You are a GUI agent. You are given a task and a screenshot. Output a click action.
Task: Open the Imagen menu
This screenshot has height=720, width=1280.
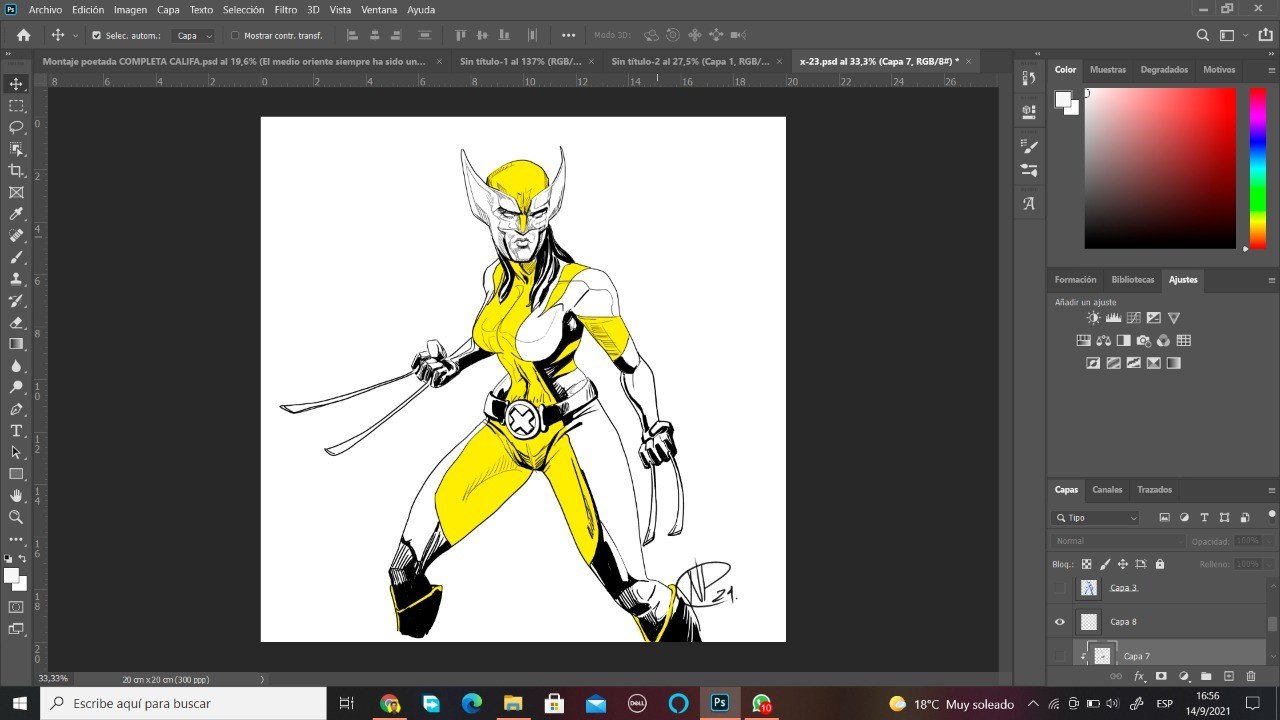[x=130, y=9]
